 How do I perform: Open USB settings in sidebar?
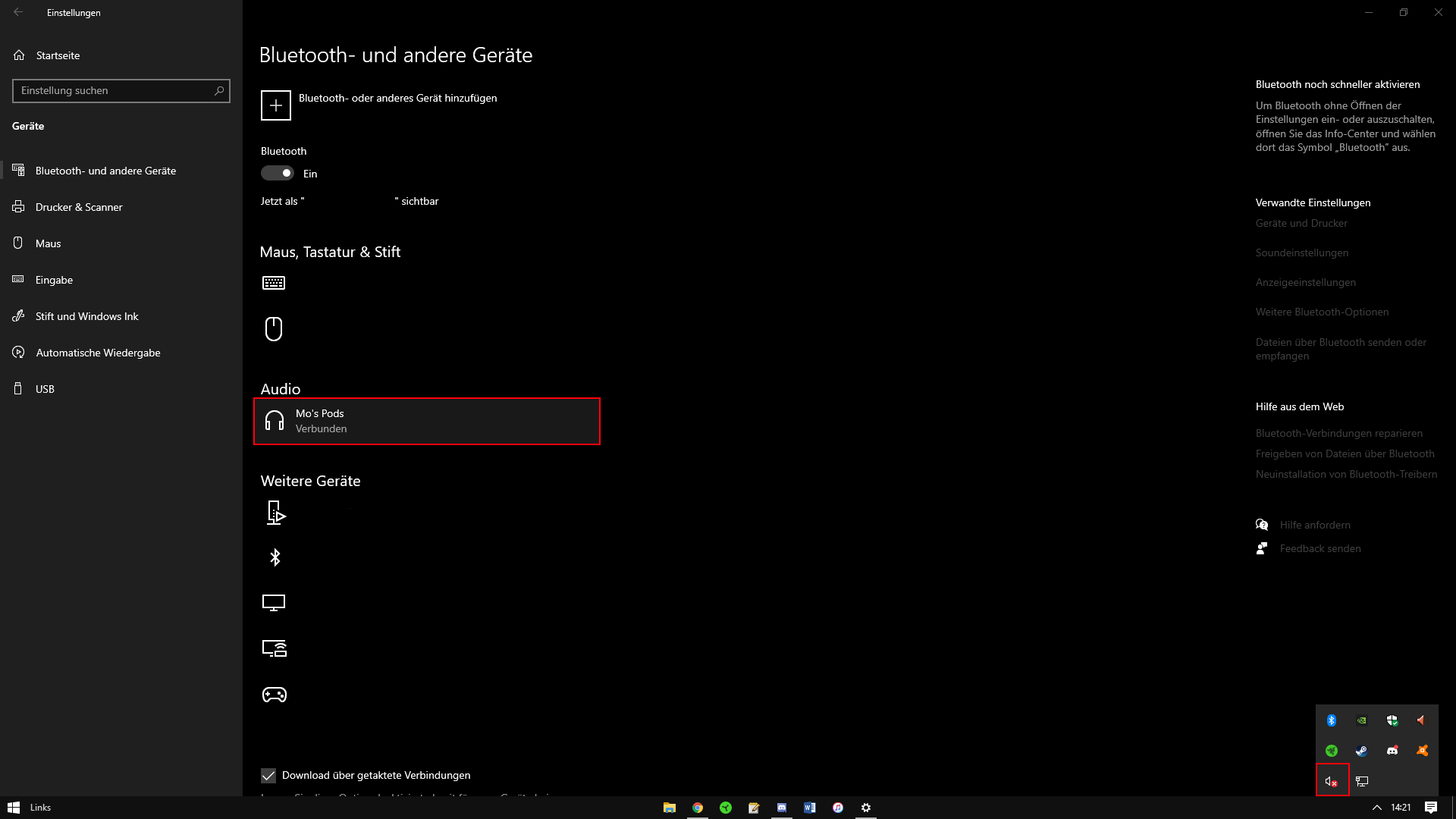click(x=121, y=389)
